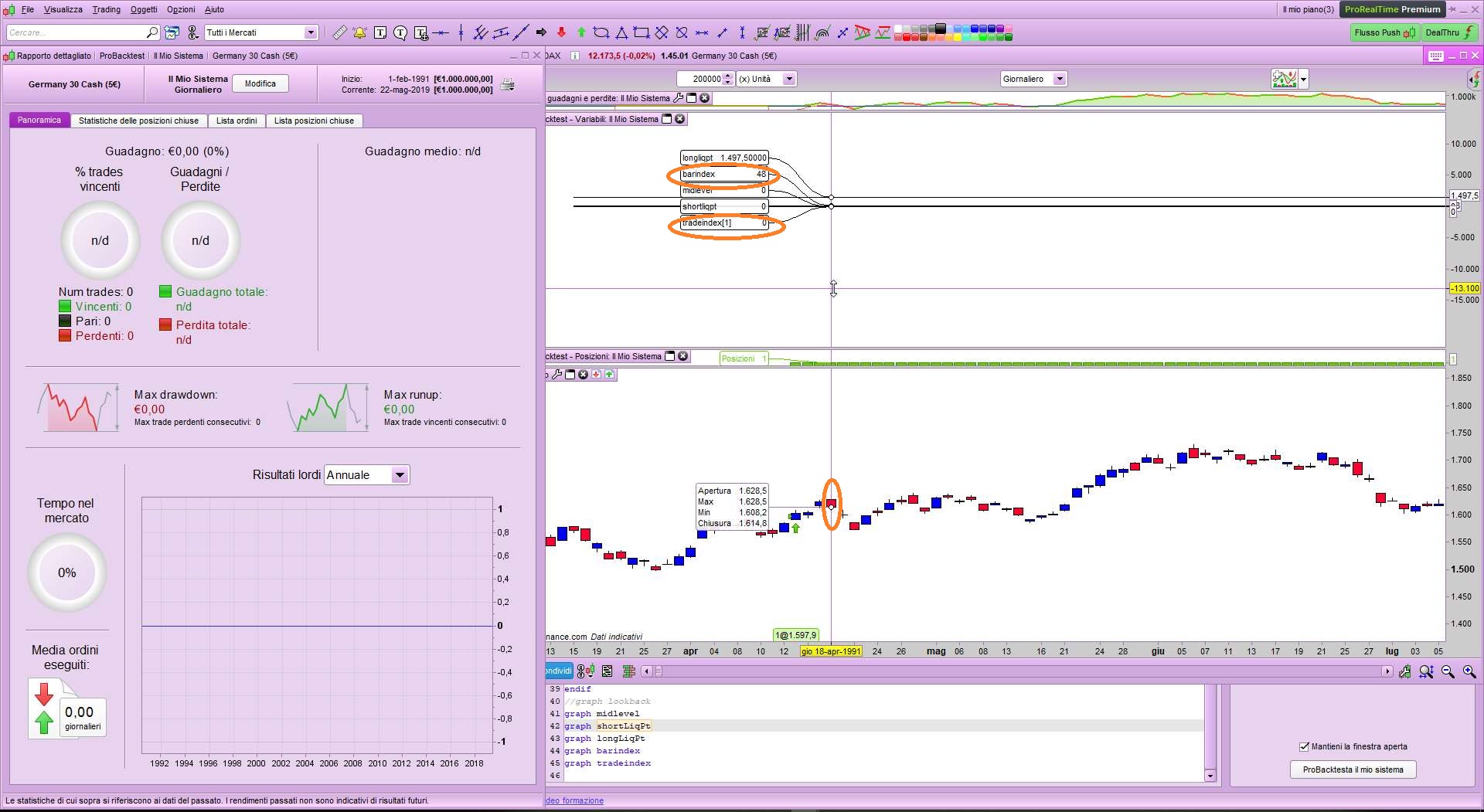Click the printer icon in report header
The image size is (1484, 812).
point(507,84)
